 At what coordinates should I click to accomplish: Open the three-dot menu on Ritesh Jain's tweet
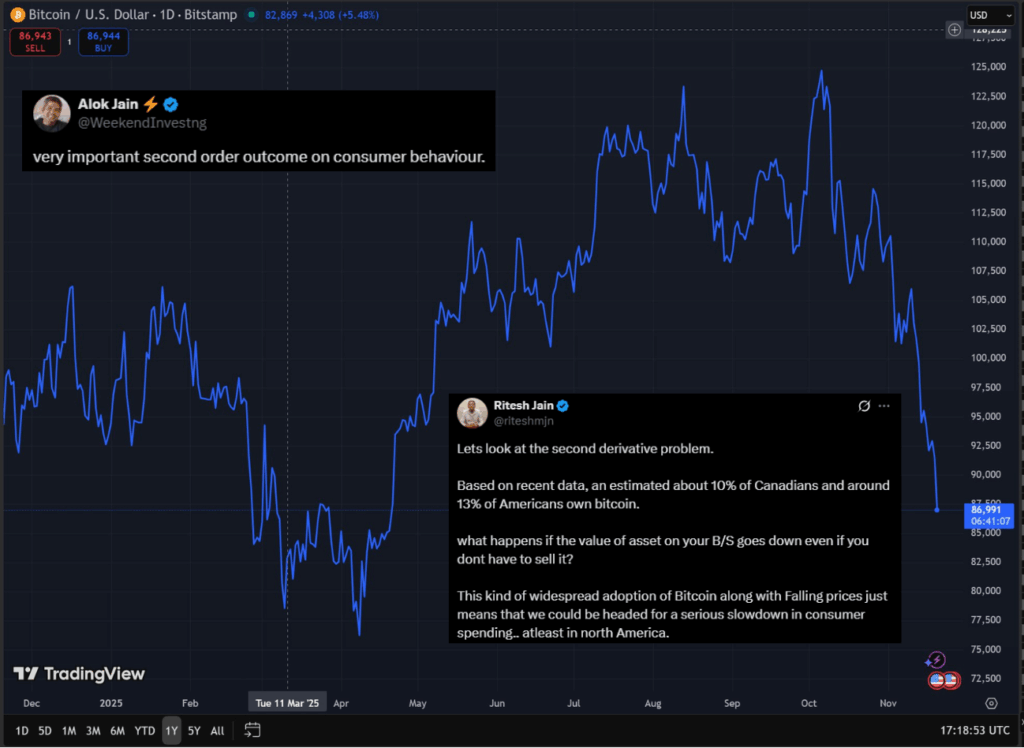click(884, 407)
